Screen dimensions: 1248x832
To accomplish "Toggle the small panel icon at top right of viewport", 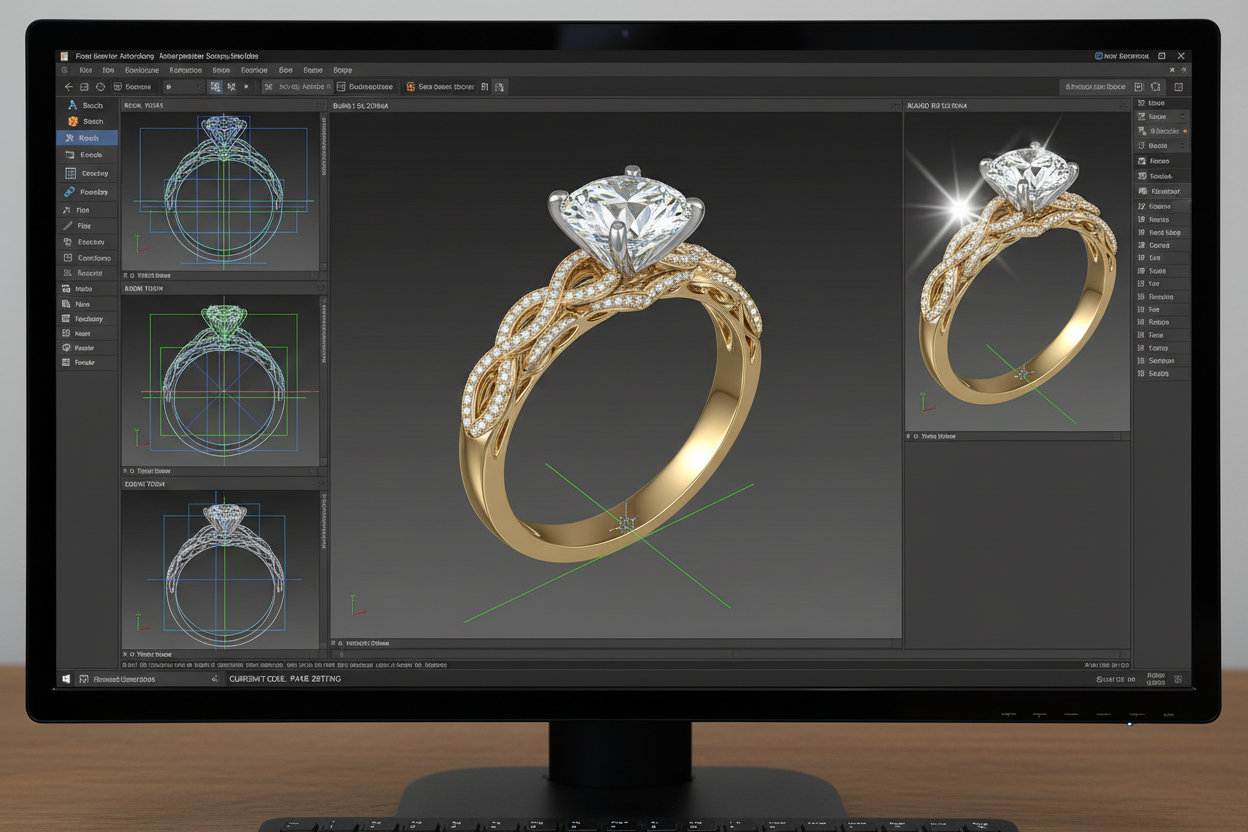I will tap(1172, 70).
